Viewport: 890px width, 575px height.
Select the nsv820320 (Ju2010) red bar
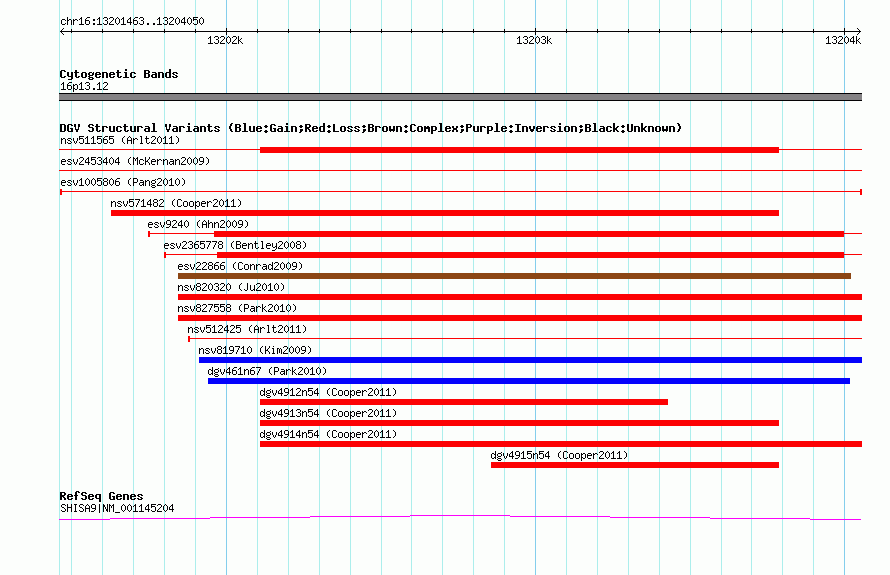[x=520, y=297]
